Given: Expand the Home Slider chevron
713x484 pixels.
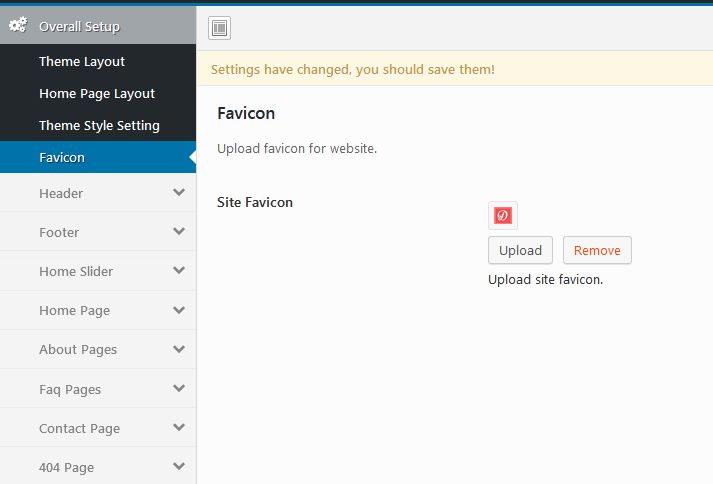Looking at the screenshot, I should (179, 271).
